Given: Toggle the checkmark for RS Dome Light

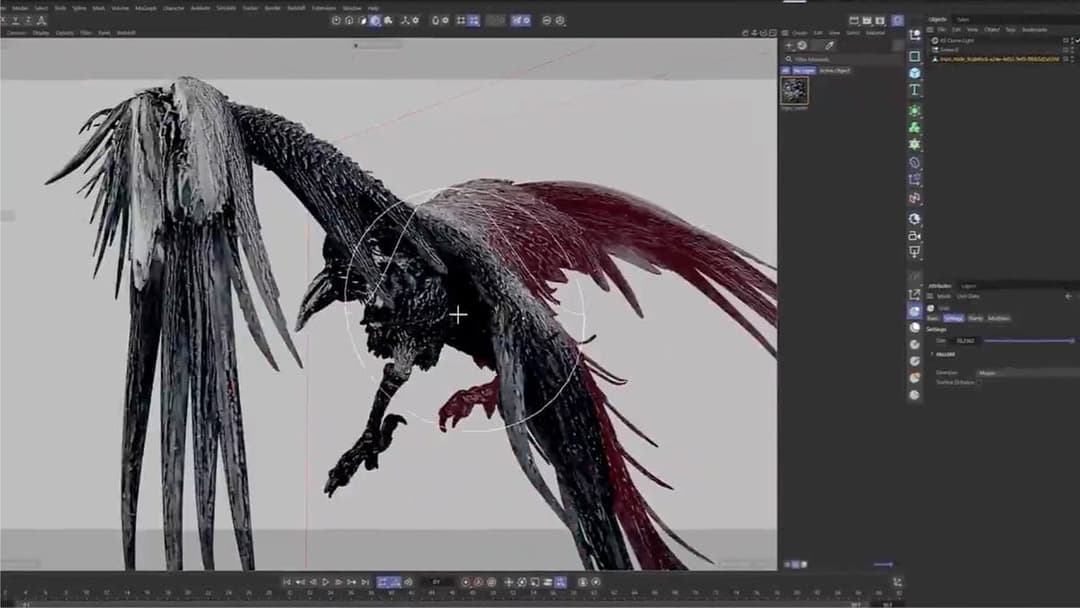Looking at the screenshot, I should (x=1077, y=41).
